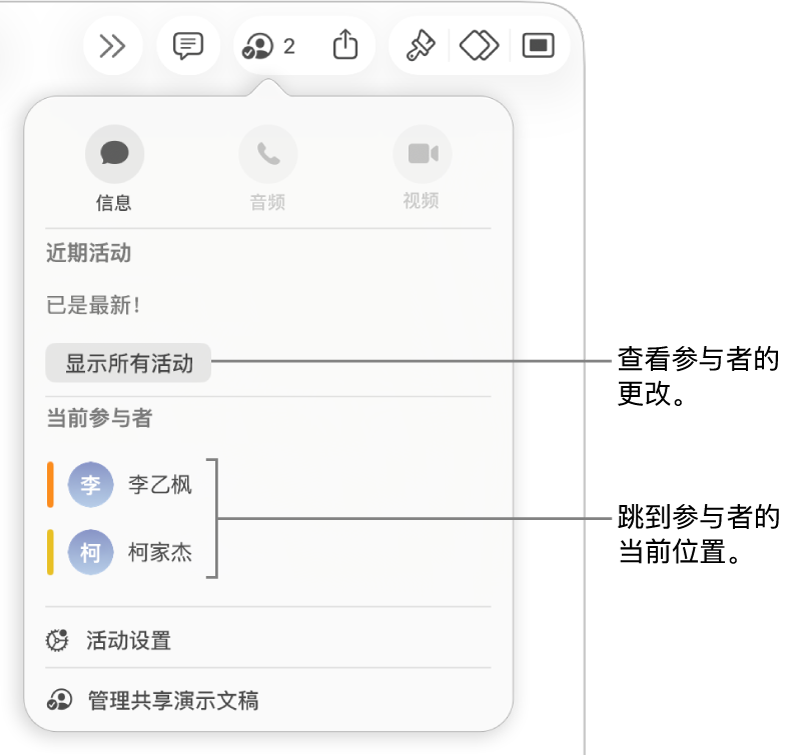Click the 视频 video call button

[422, 154]
